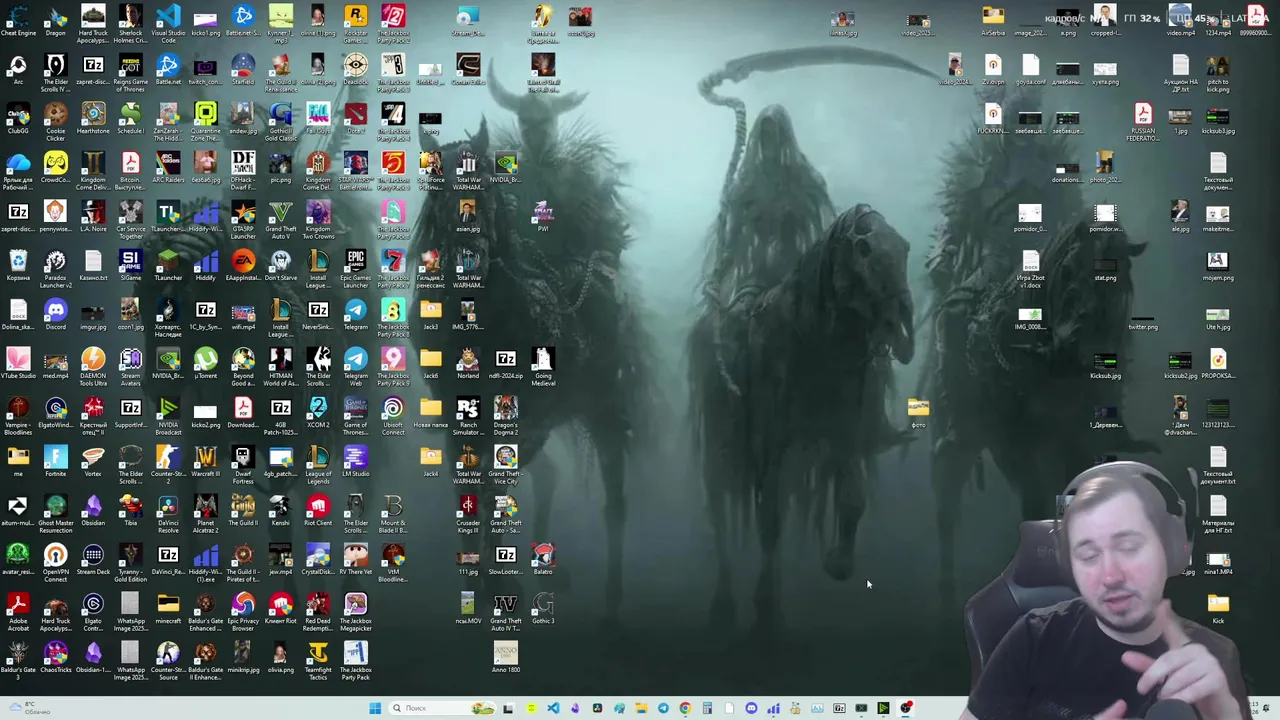Screen dimensions: 1280x720
Task: Open the DAEMON Tools Ultra shortcut
Action: click(x=93, y=366)
